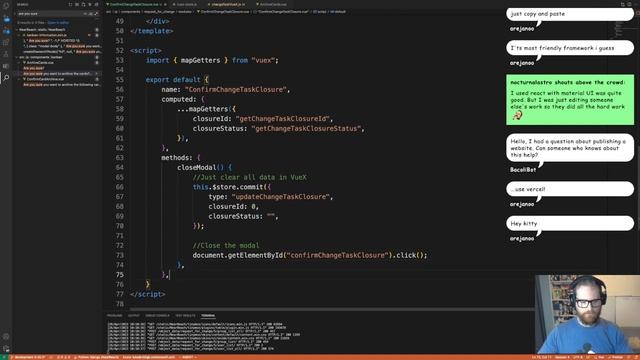Click 'modules' breadcrumb segment
640x360 pixels.
[x=185, y=12]
